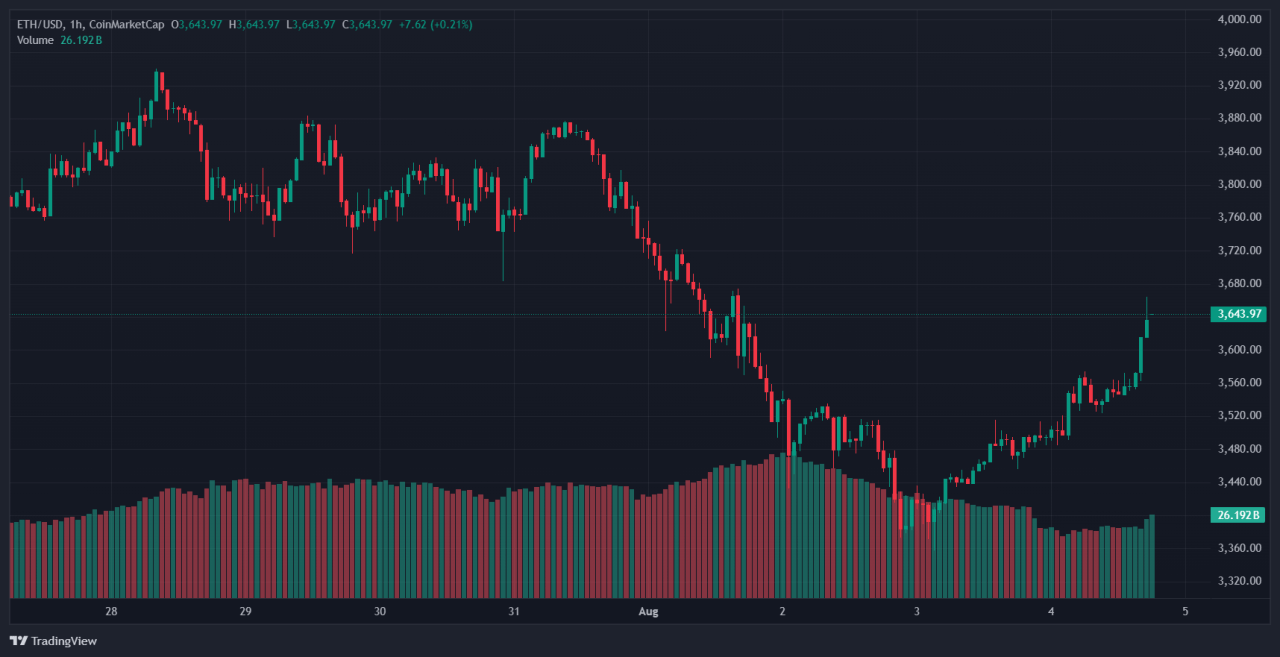Image resolution: width=1280 pixels, height=657 pixels.
Task: Select the Aug date on time axis
Action: [x=648, y=611]
